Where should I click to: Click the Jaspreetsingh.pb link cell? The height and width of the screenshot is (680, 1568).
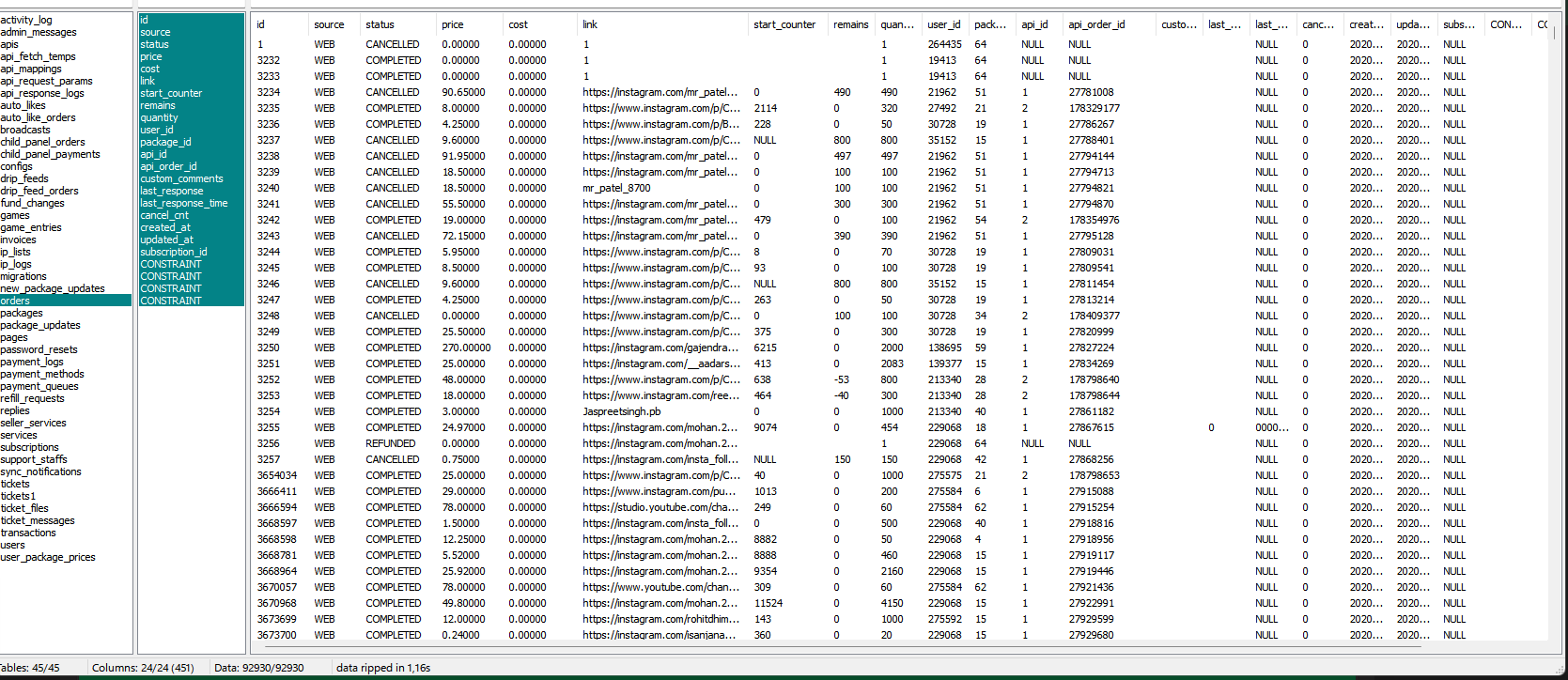622,411
